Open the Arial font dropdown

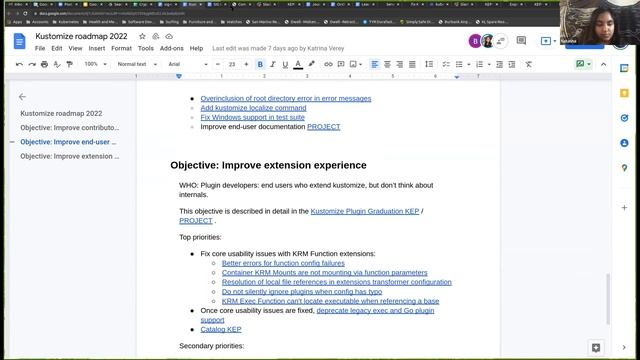click(x=188, y=64)
